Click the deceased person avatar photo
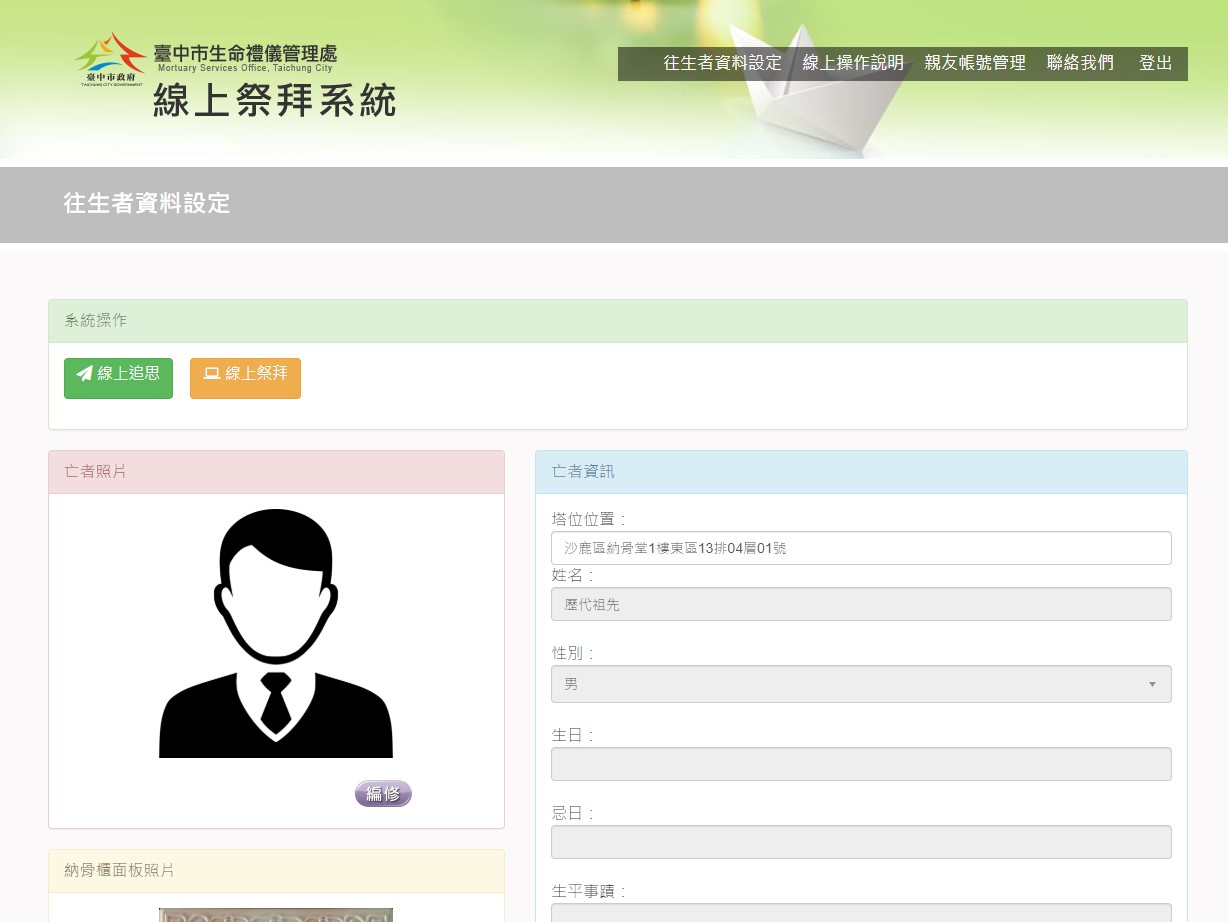 pyautogui.click(x=276, y=634)
